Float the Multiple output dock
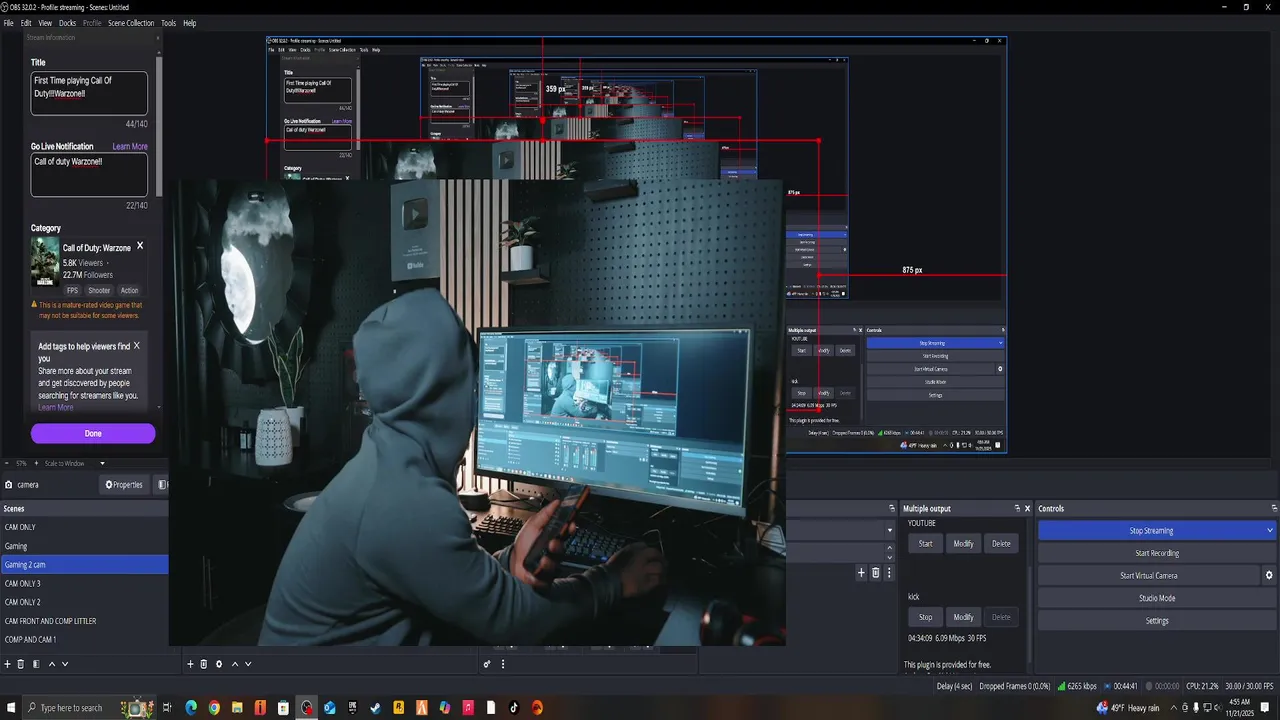 click(1017, 509)
